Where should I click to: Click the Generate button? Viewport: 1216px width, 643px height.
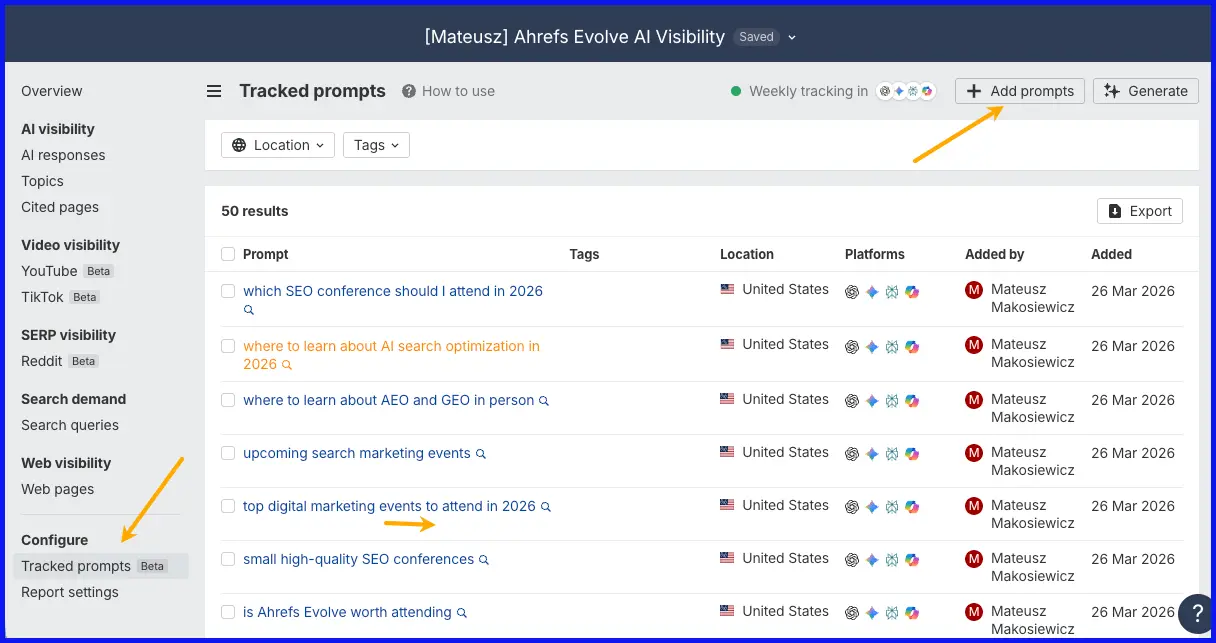1146,91
